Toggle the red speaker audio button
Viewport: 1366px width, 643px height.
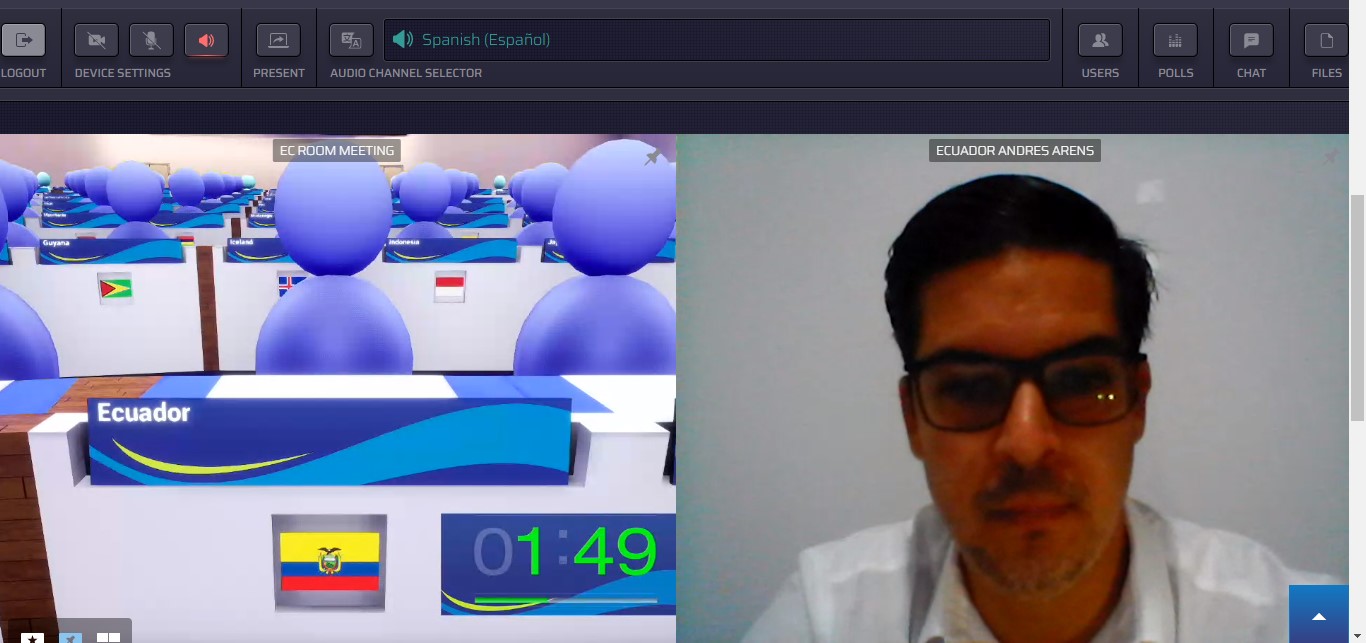[x=207, y=40]
